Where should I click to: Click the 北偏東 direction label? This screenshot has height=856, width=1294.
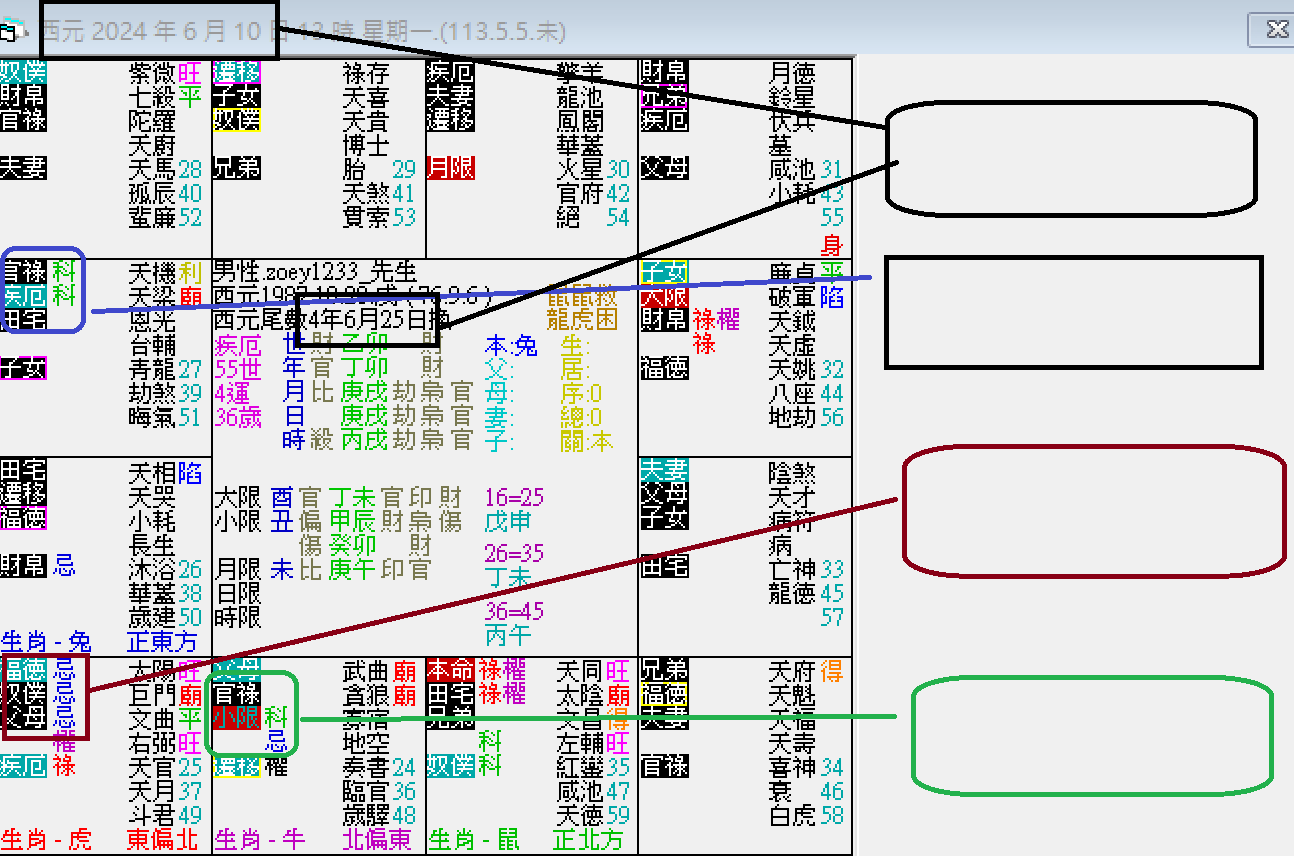[379, 840]
